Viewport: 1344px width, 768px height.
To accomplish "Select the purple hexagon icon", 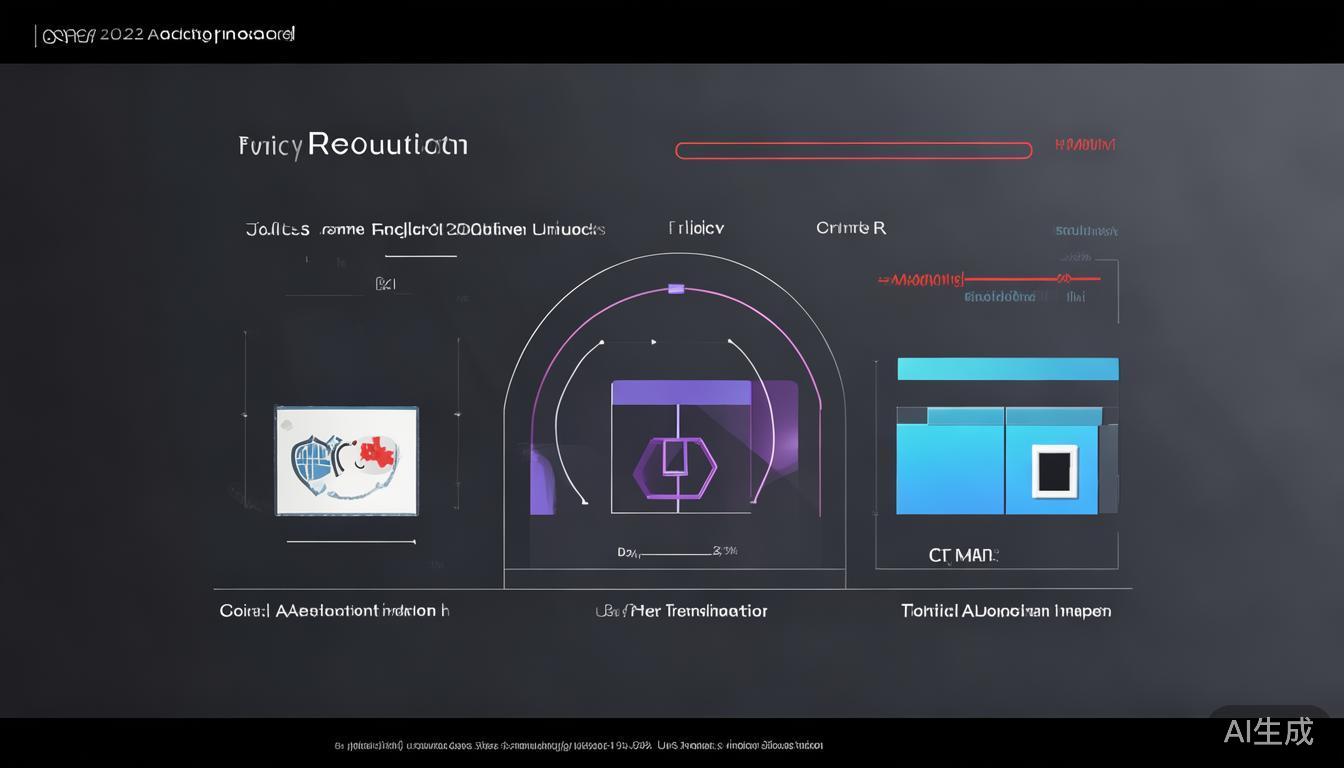I will (x=675, y=467).
